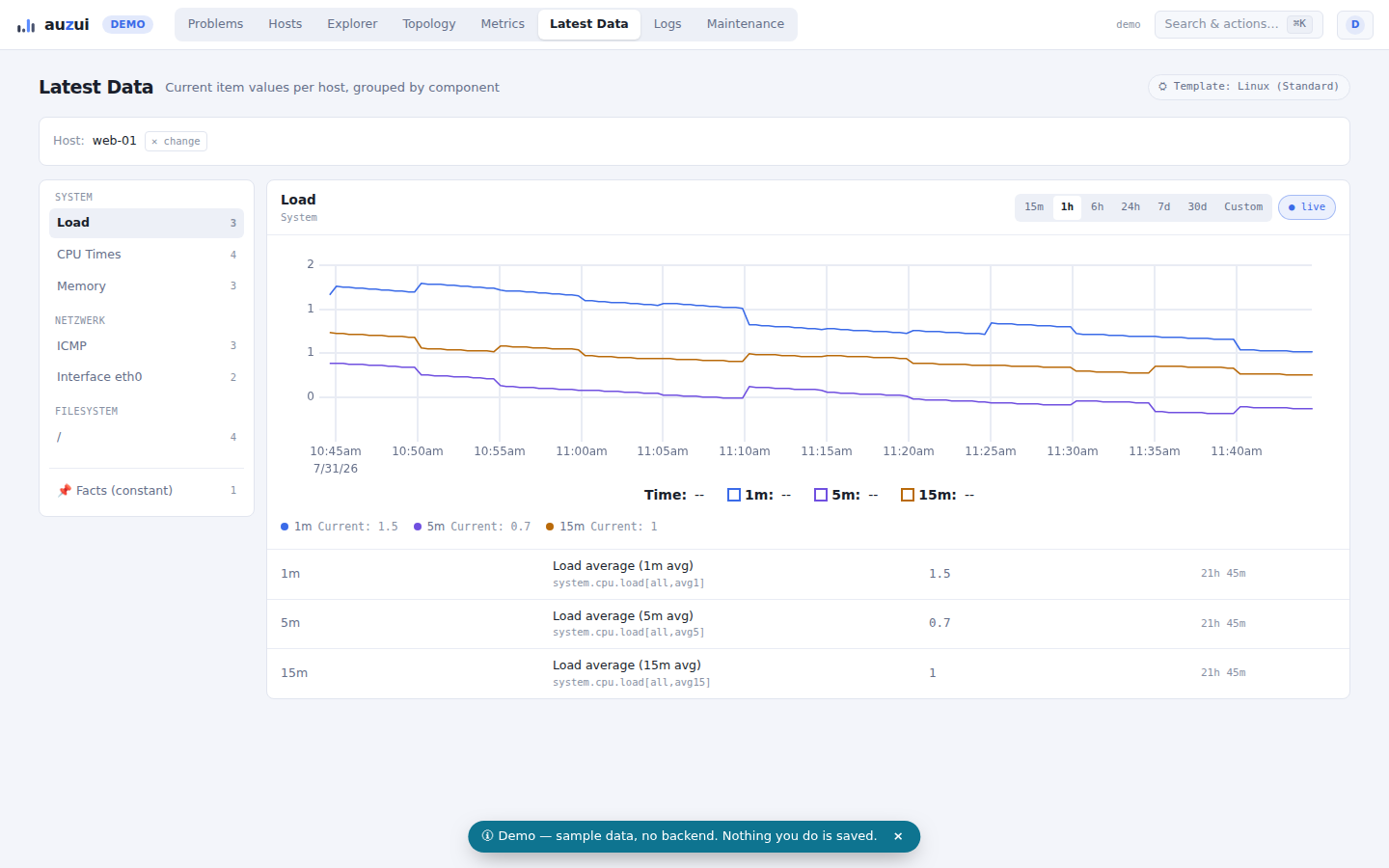Click the ⌘K shortcut badge in search
The width and height of the screenshot is (1389, 868).
[1299, 24]
